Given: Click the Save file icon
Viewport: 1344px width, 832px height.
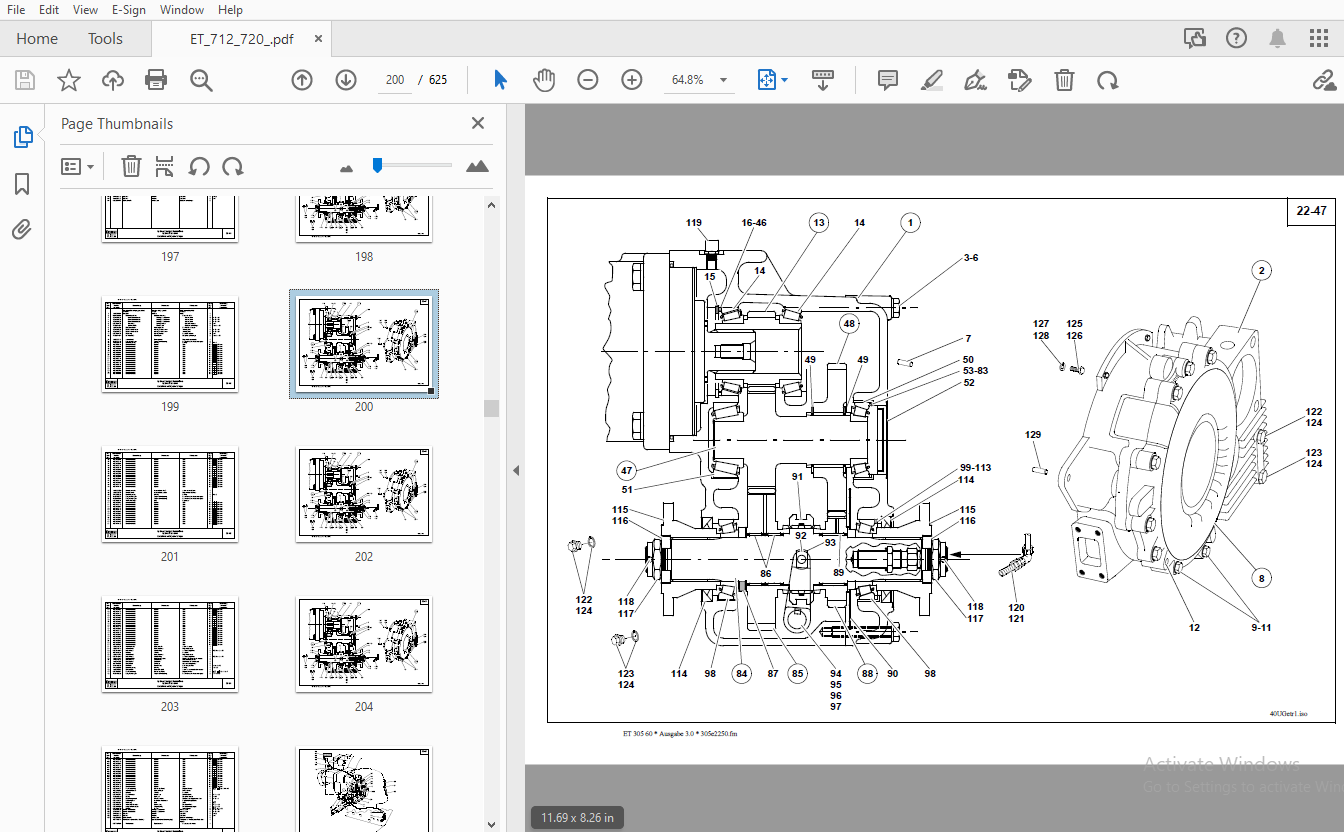Looking at the screenshot, I should (25, 80).
